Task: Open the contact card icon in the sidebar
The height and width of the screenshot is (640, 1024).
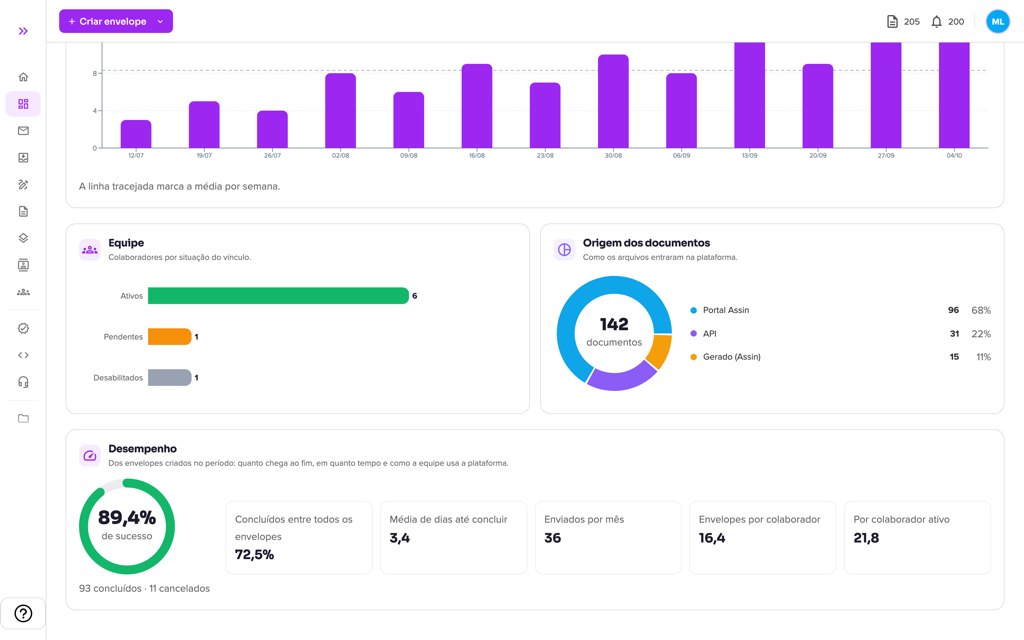Action: pyautogui.click(x=23, y=265)
